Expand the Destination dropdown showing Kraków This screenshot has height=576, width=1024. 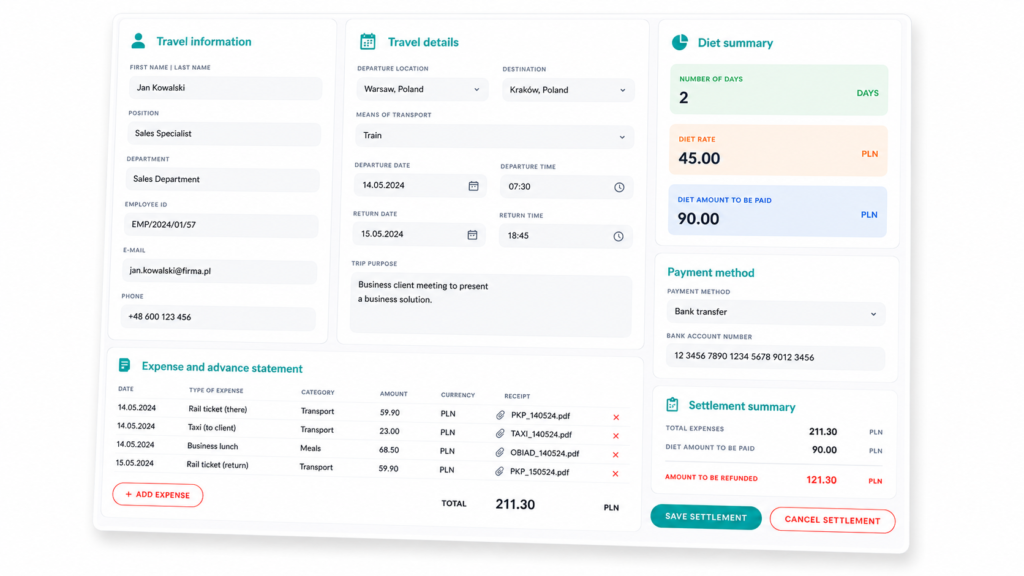[568, 90]
